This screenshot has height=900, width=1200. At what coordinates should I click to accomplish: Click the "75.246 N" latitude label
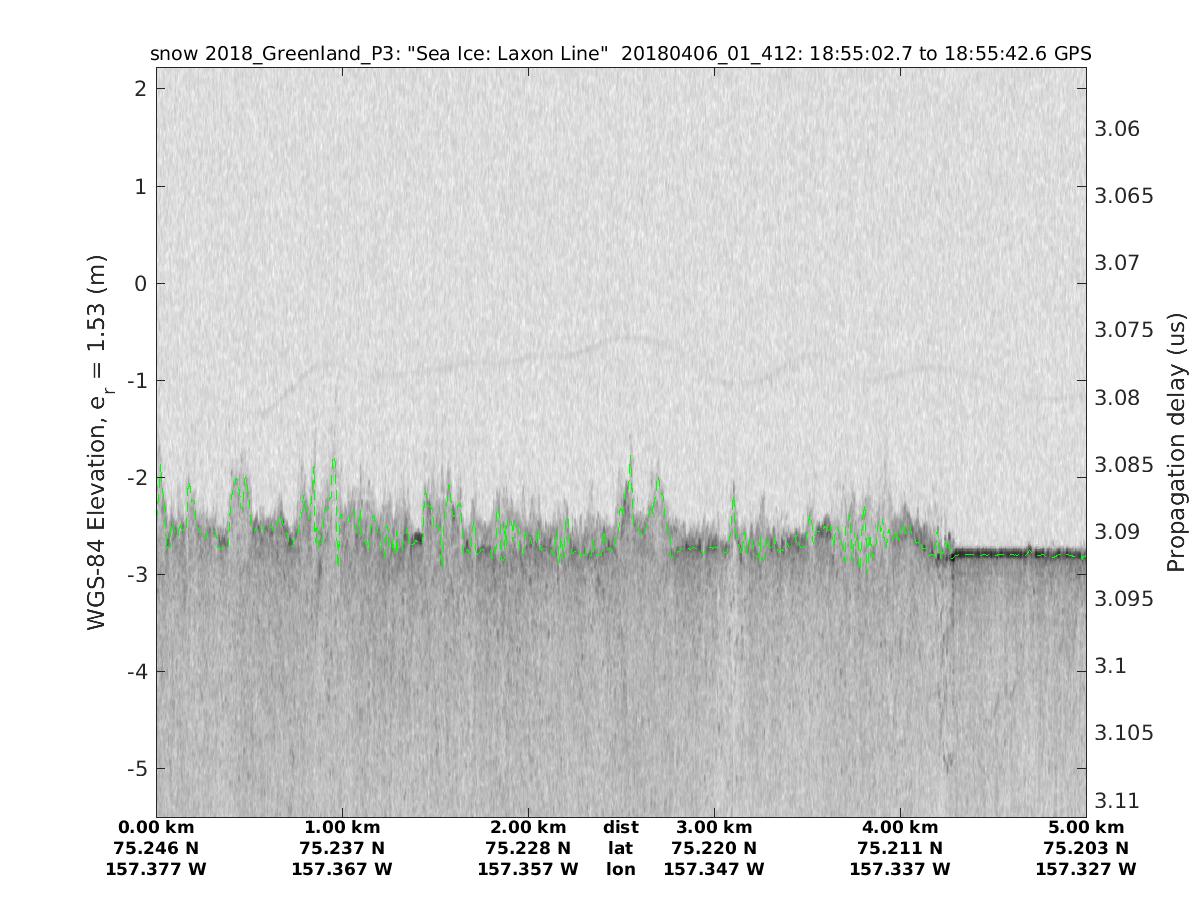156,848
